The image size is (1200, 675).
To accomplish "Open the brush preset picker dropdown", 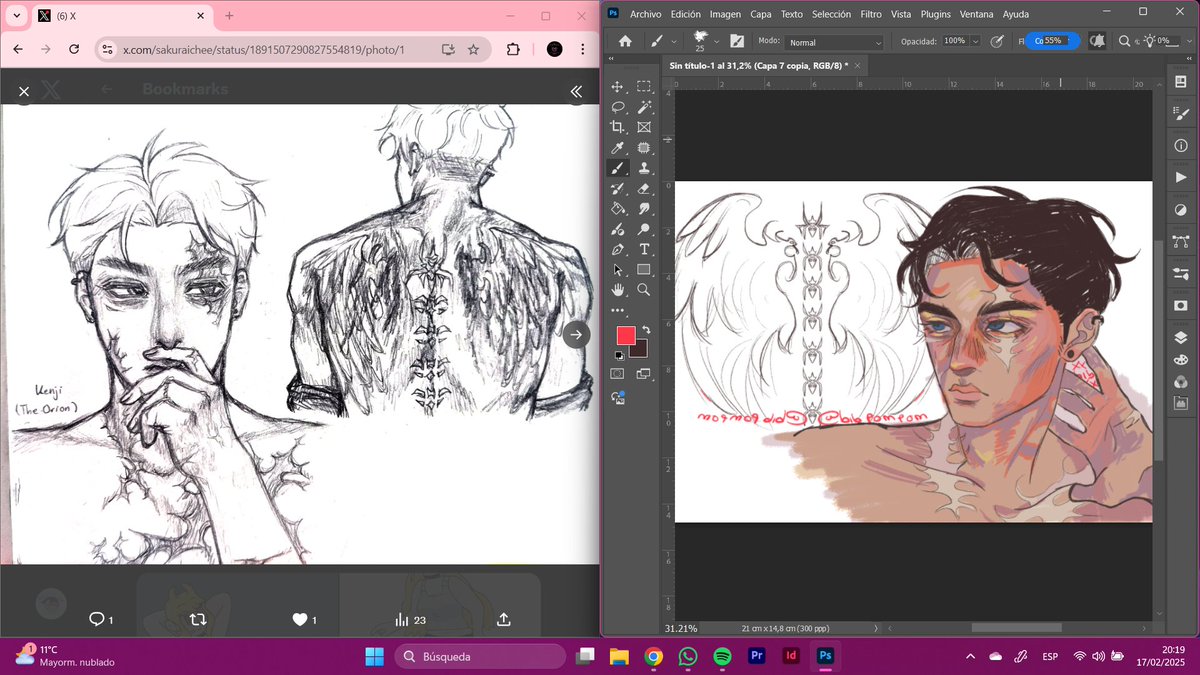I will [717, 42].
